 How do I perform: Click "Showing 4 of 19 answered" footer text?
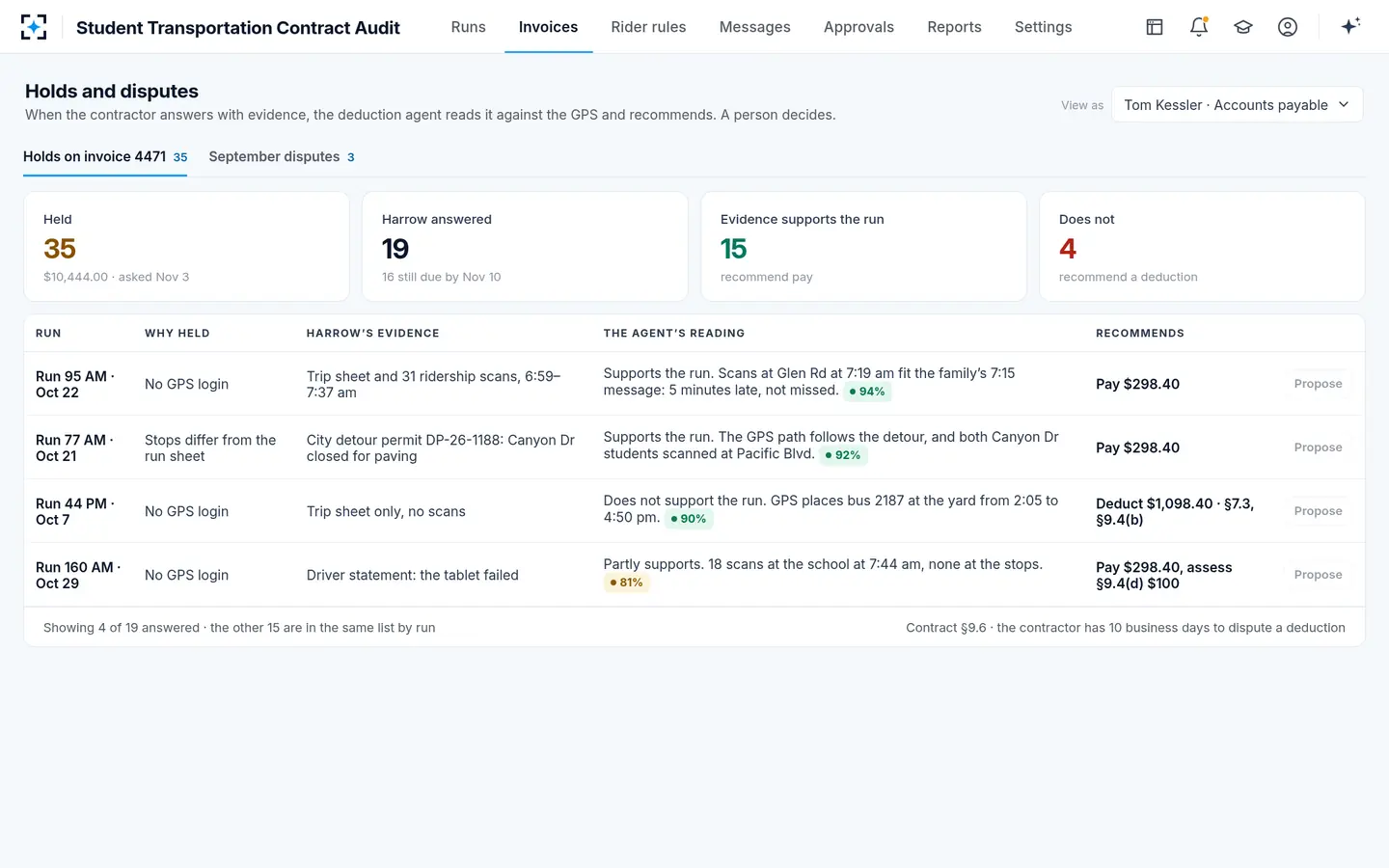[x=239, y=628]
